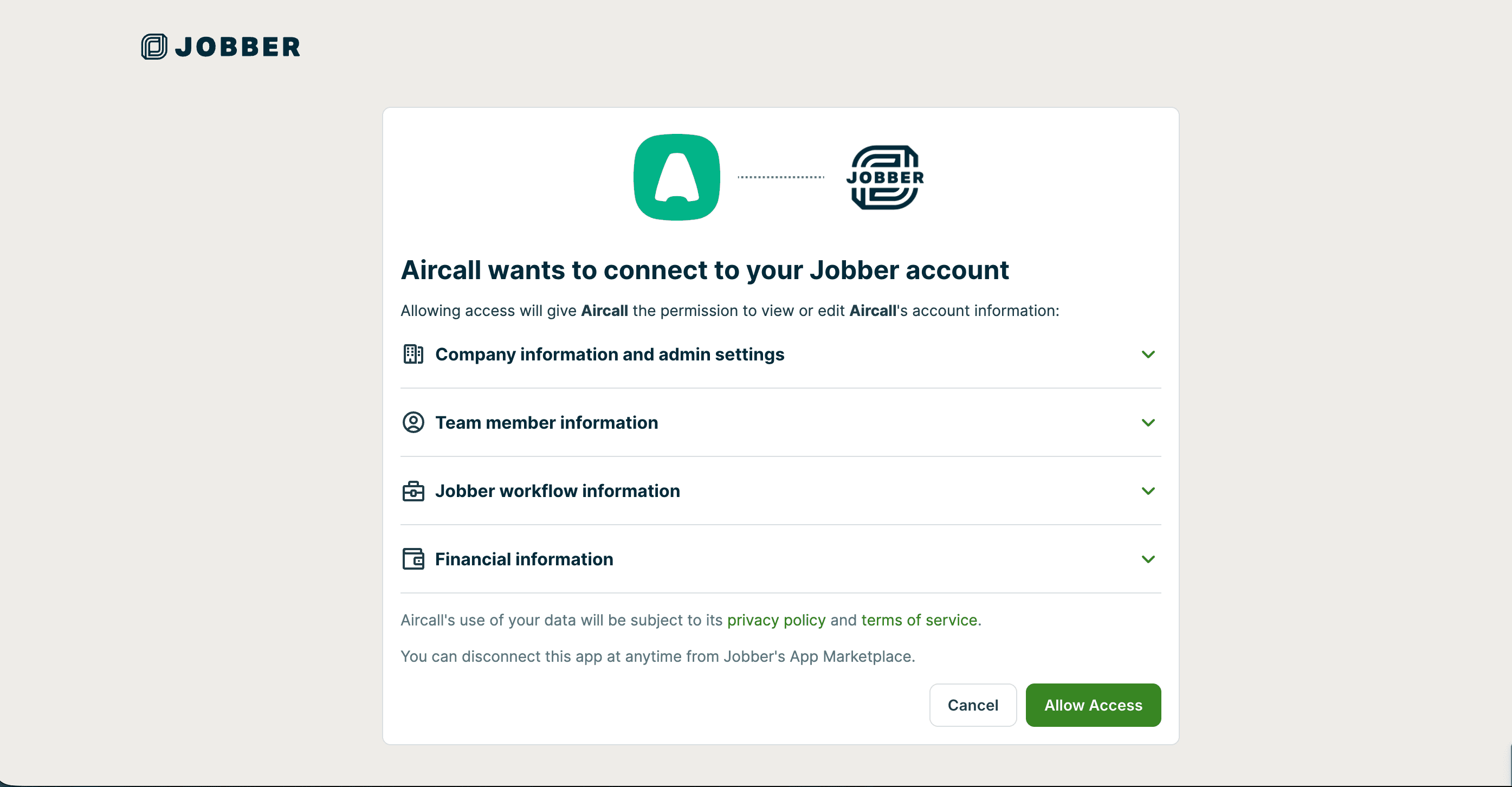Expand the Jobber workflow information chevron
This screenshot has height=787, width=1512.
[1148, 491]
